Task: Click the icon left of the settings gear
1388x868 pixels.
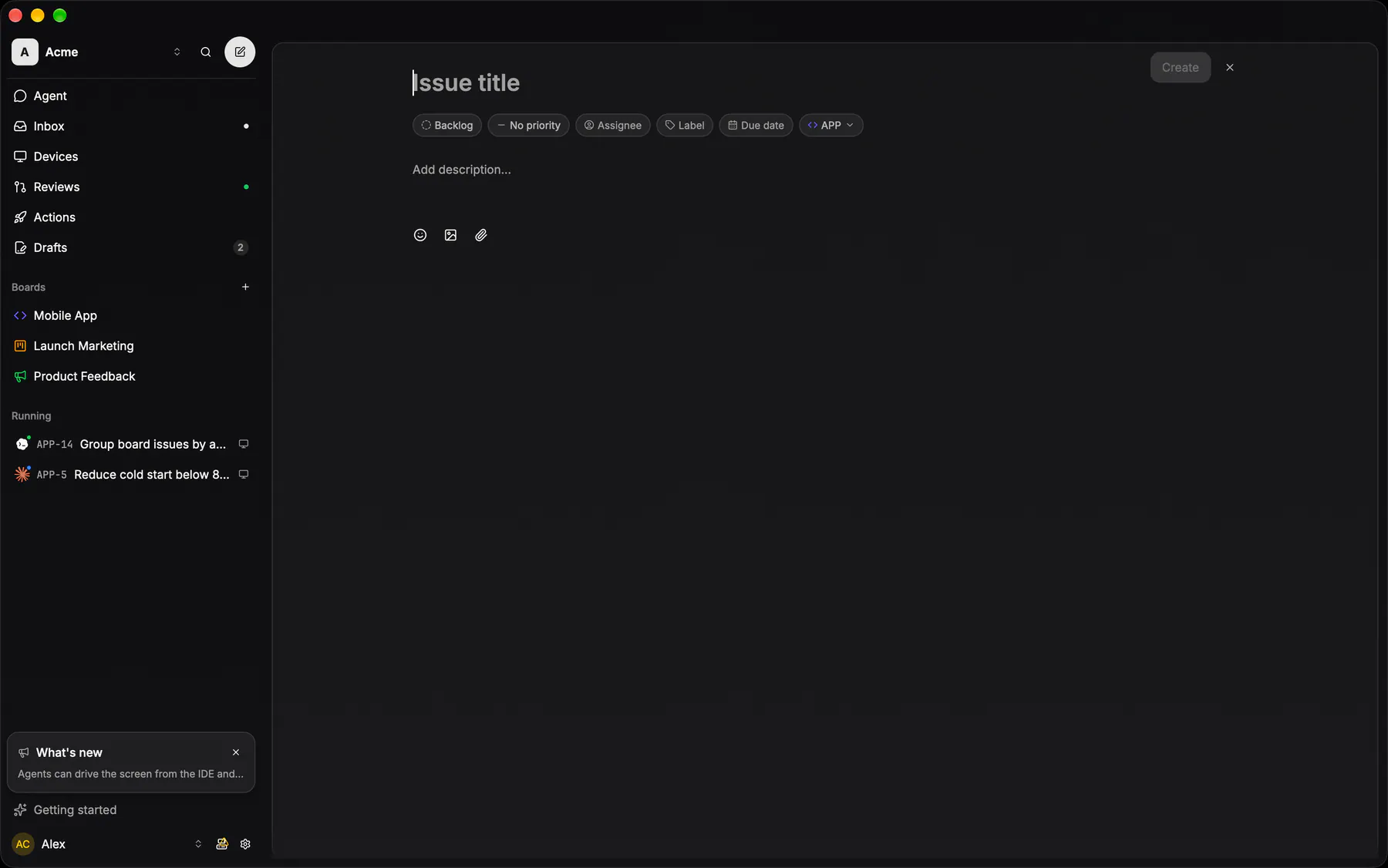Action: [222, 844]
